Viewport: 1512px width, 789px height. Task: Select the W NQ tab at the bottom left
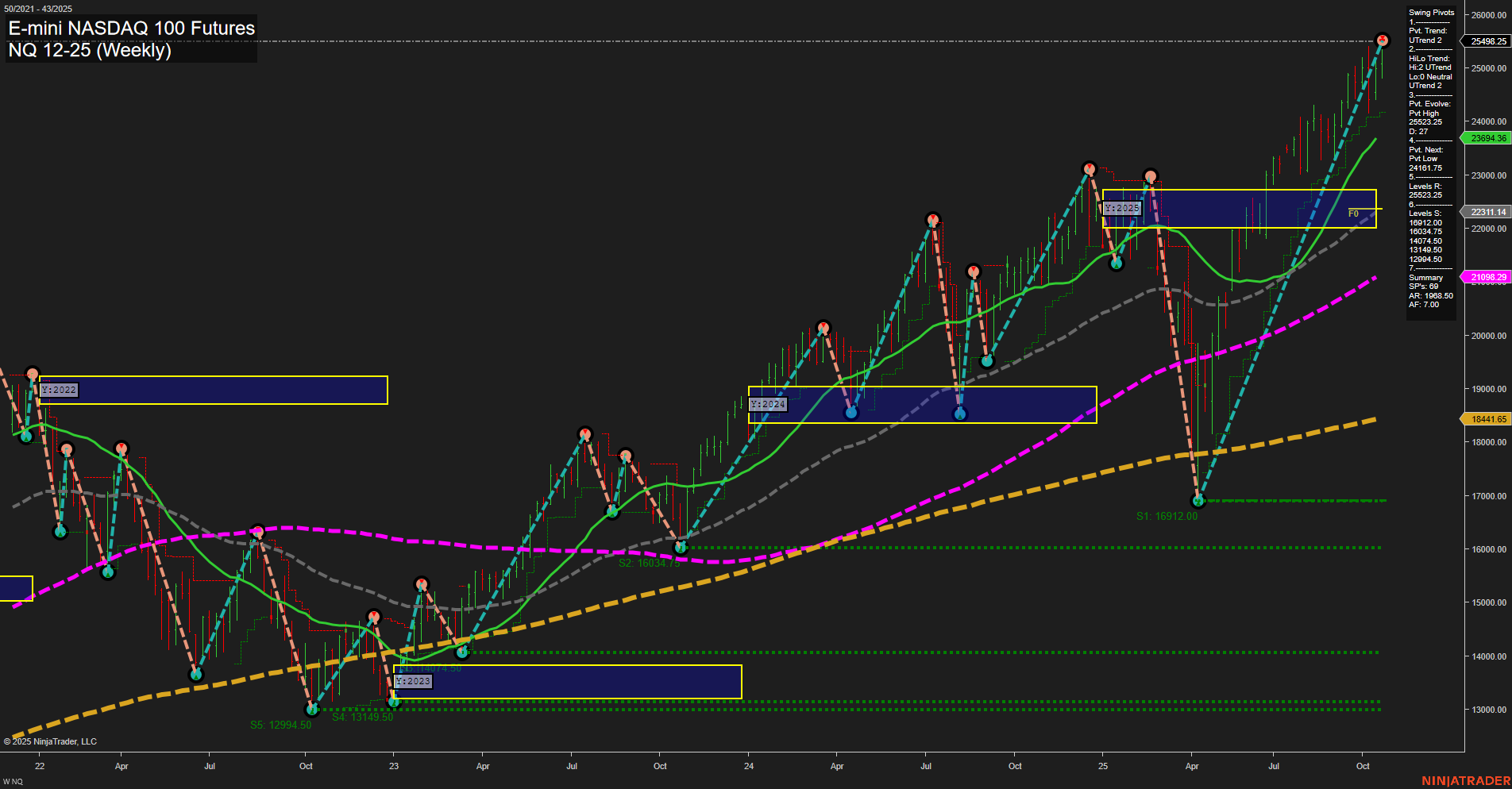[14, 782]
